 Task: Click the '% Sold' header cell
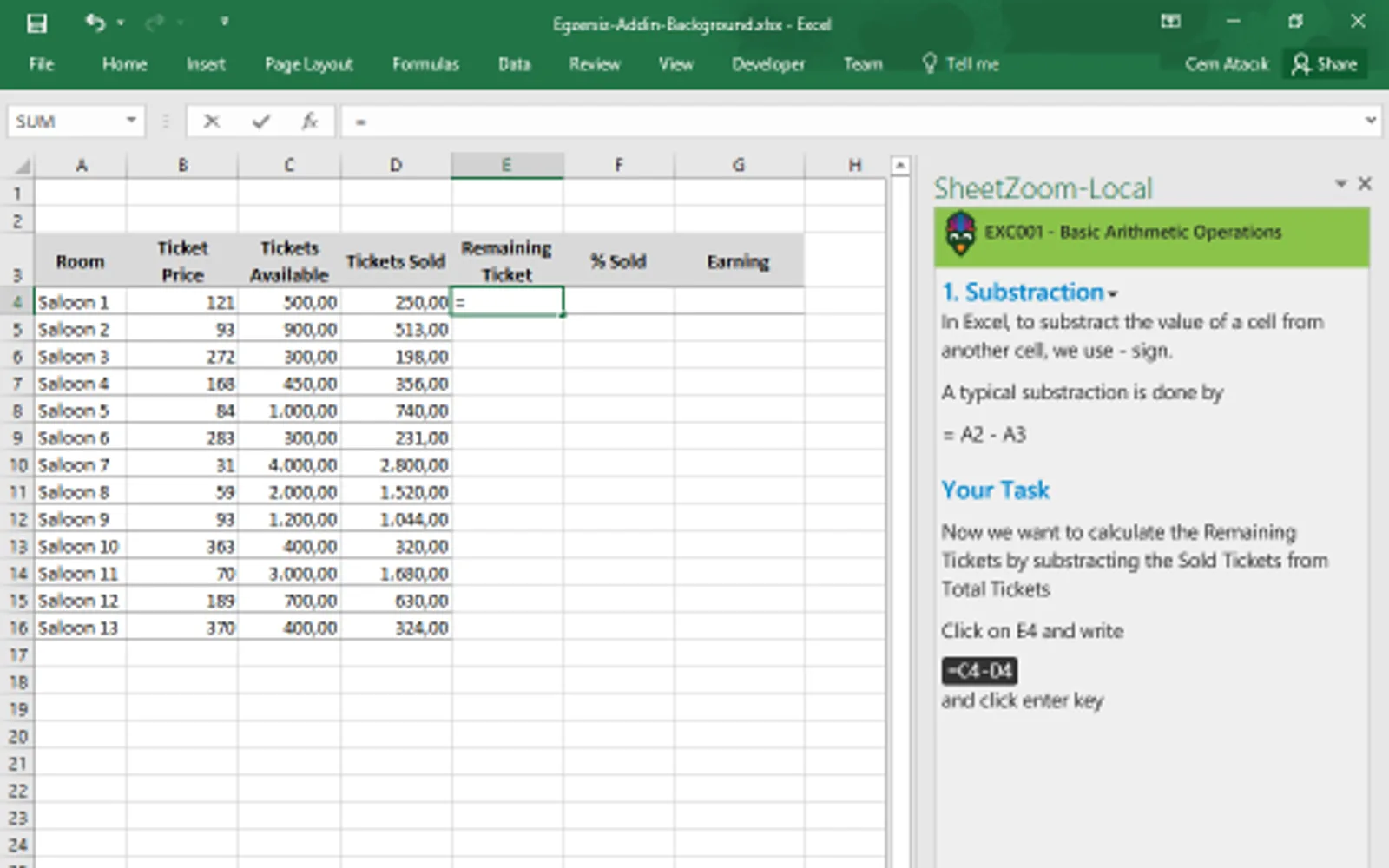[x=618, y=261]
